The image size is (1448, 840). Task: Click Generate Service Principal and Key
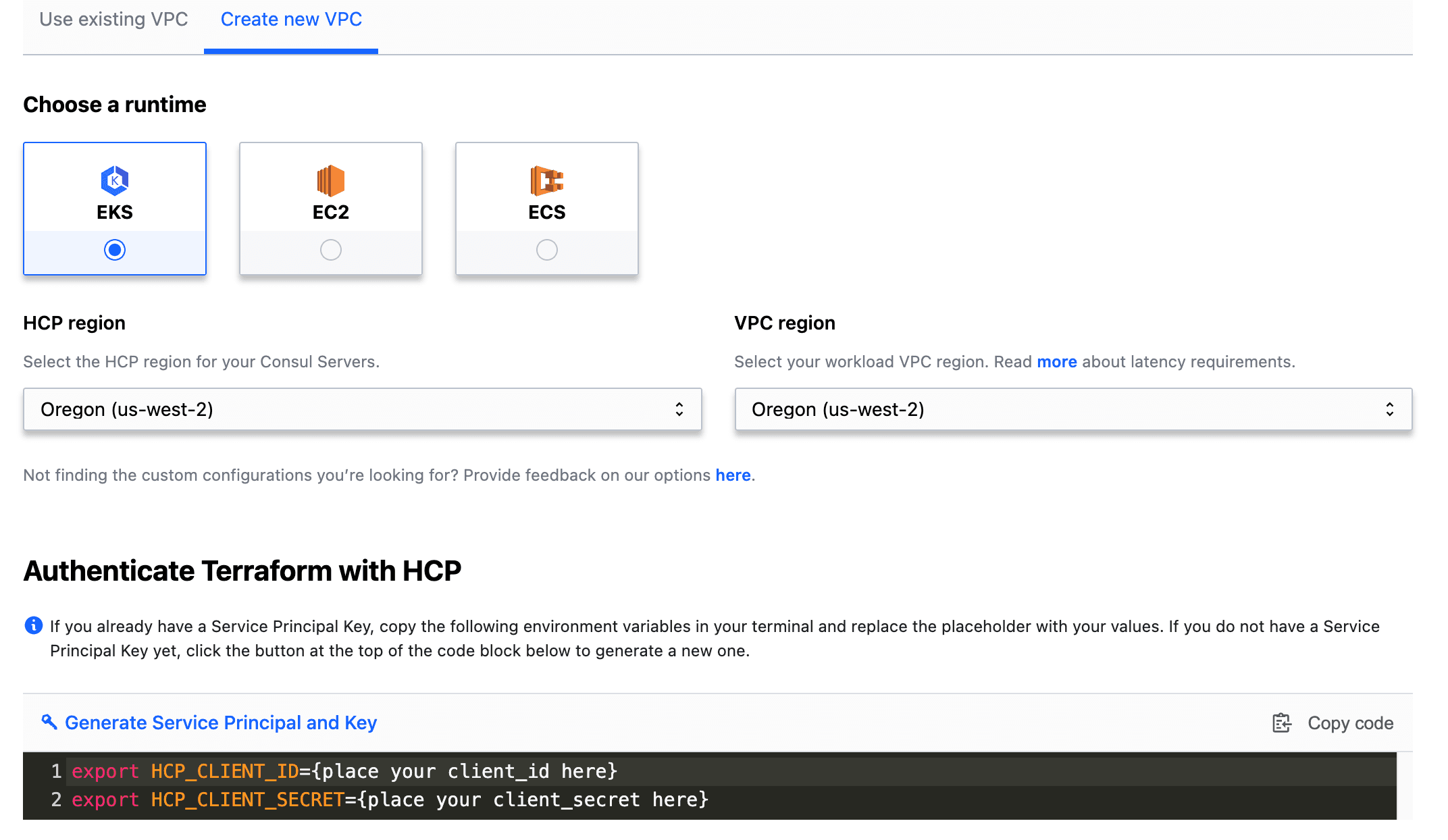[220, 722]
